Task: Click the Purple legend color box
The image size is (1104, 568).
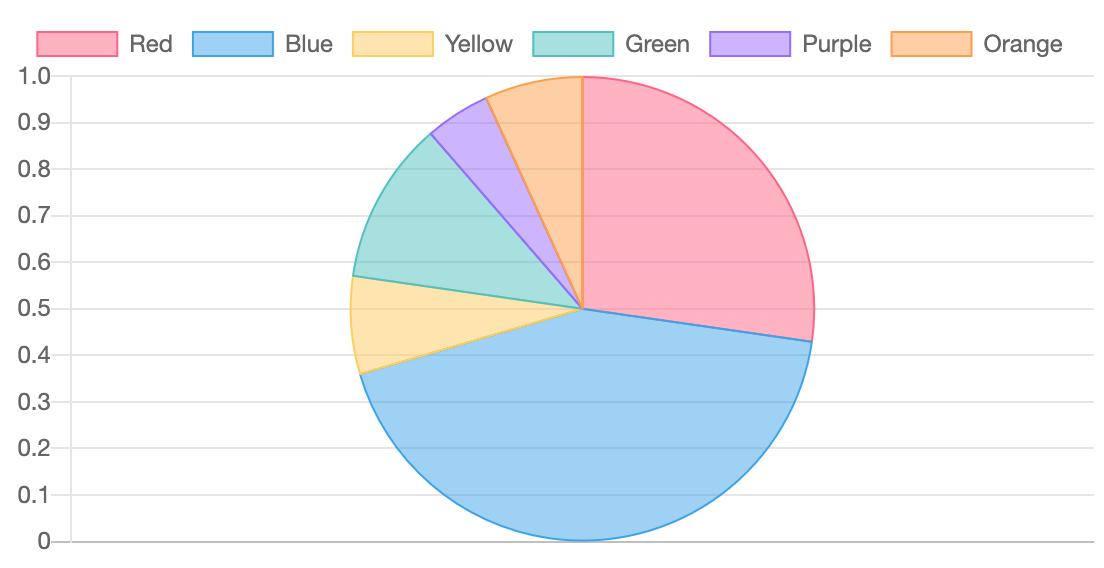Action: pyautogui.click(x=750, y=44)
